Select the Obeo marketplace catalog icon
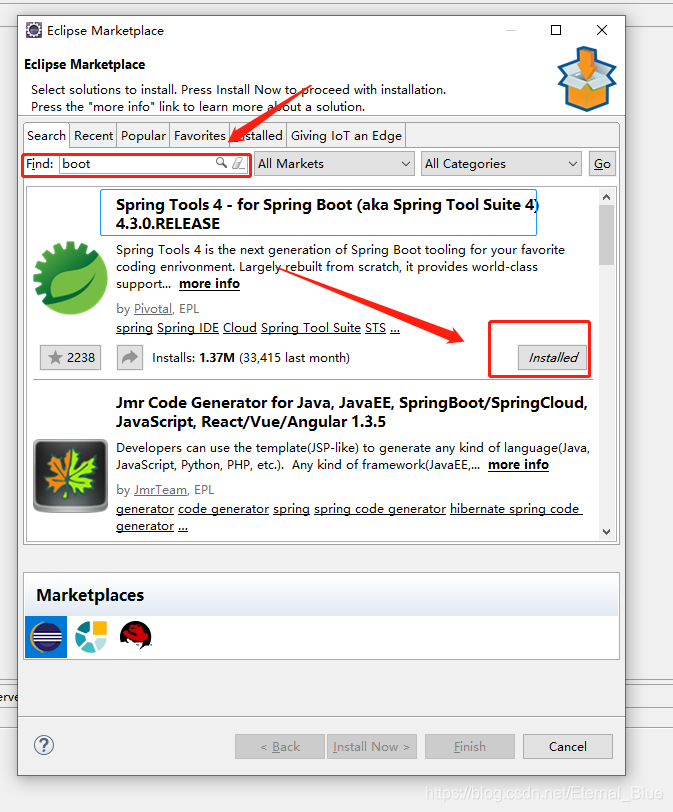Image resolution: width=673 pixels, height=812 pixels. (91, 636)
